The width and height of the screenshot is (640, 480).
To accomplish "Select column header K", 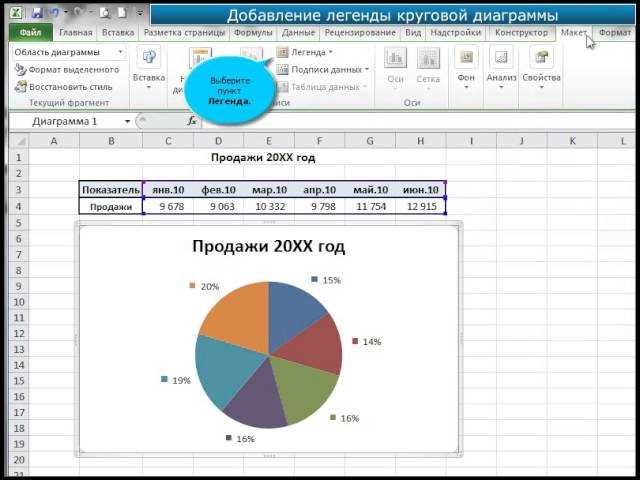I will click(x=572, y=141).
